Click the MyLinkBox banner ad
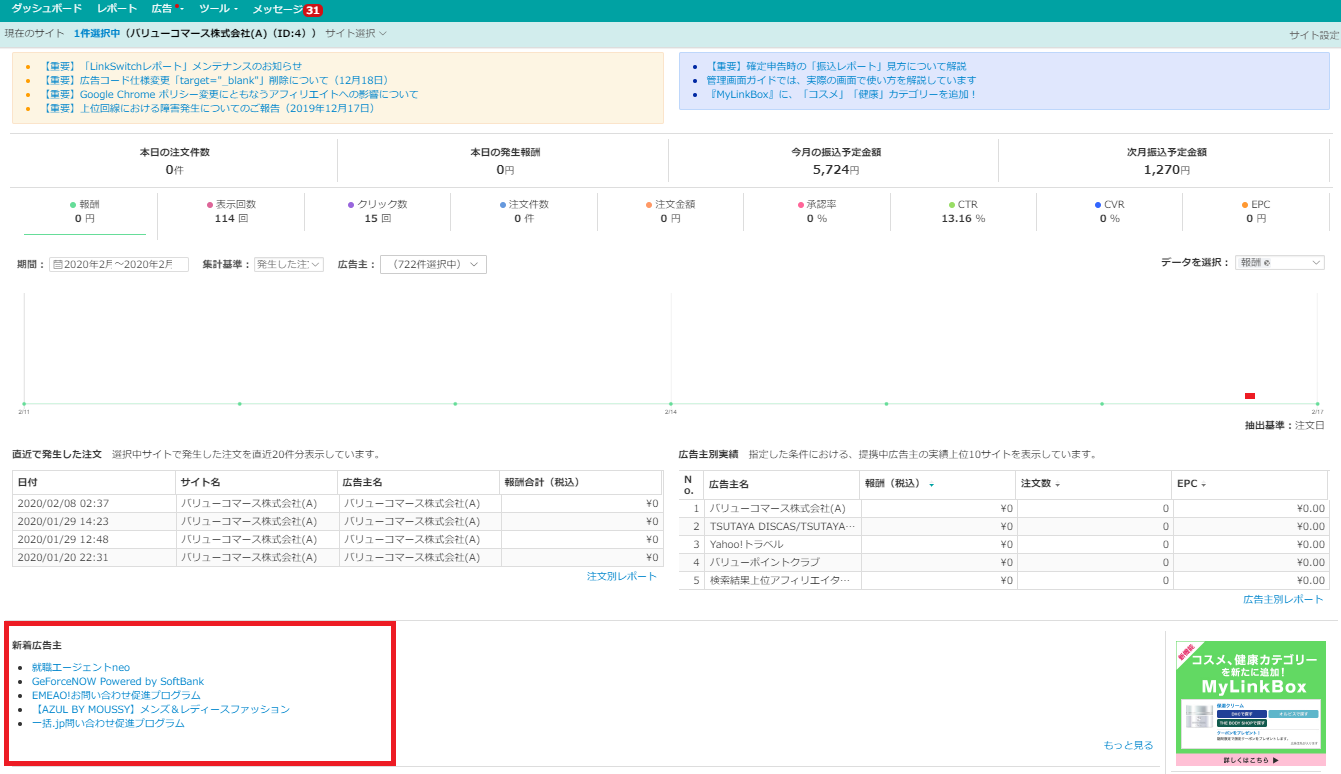 pos(1251,704)
